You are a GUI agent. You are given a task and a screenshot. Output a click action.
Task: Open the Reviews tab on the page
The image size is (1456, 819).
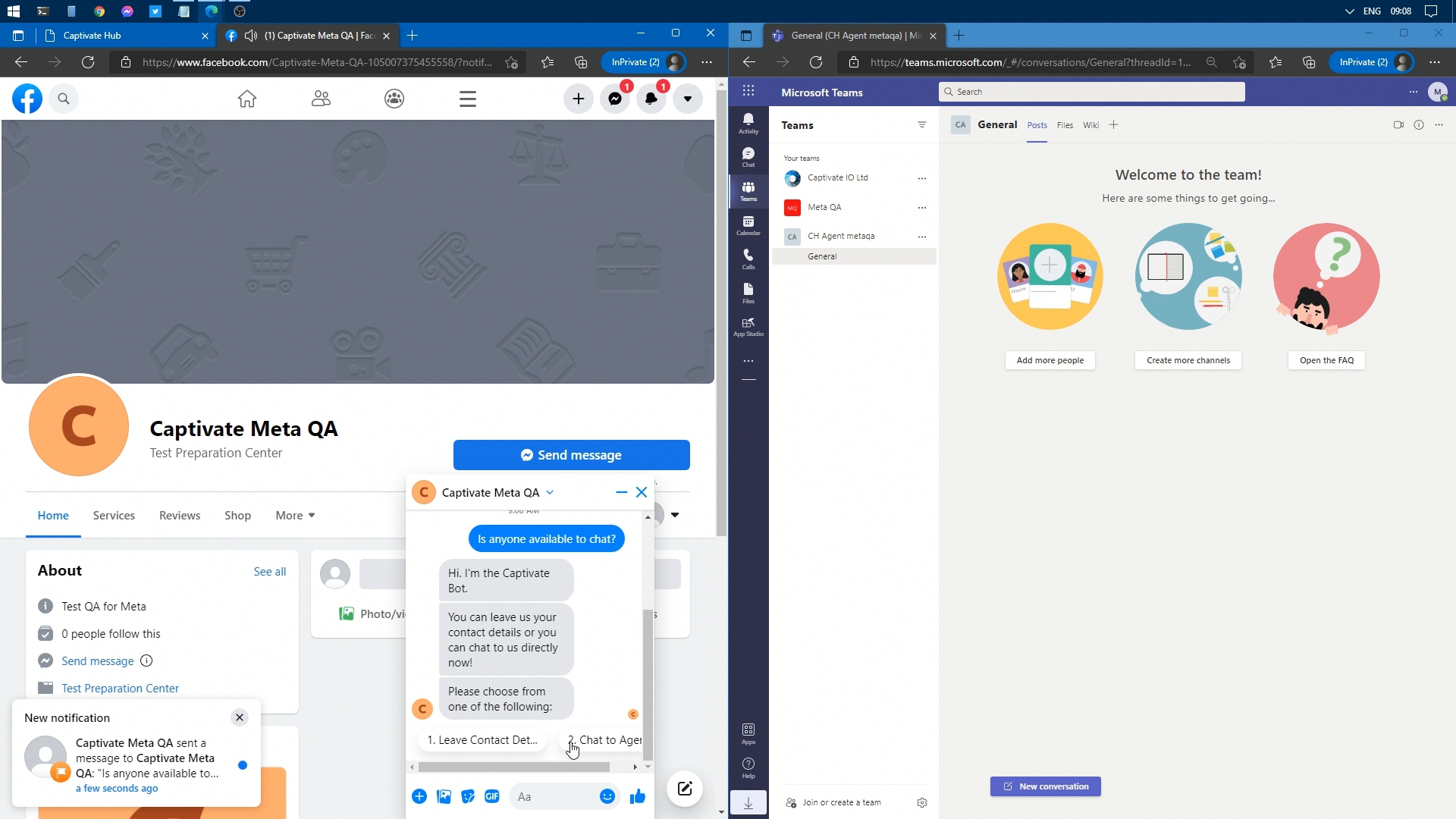(x=180, y=516)
